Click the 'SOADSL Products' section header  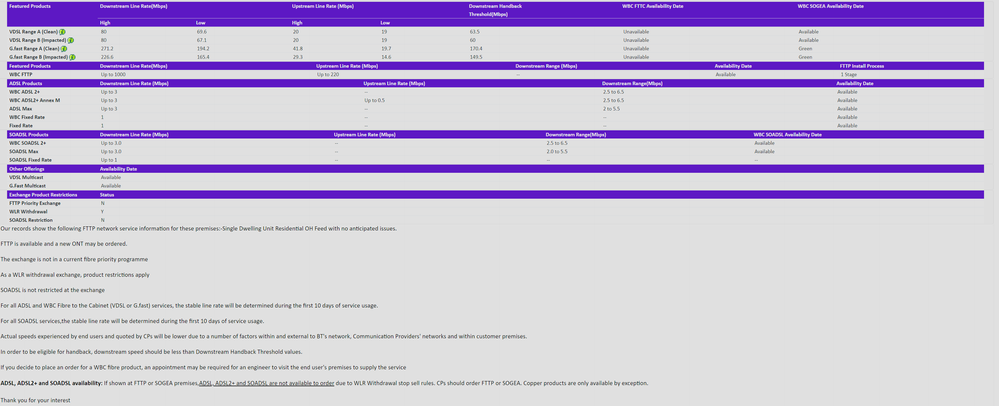click(29, 134)
